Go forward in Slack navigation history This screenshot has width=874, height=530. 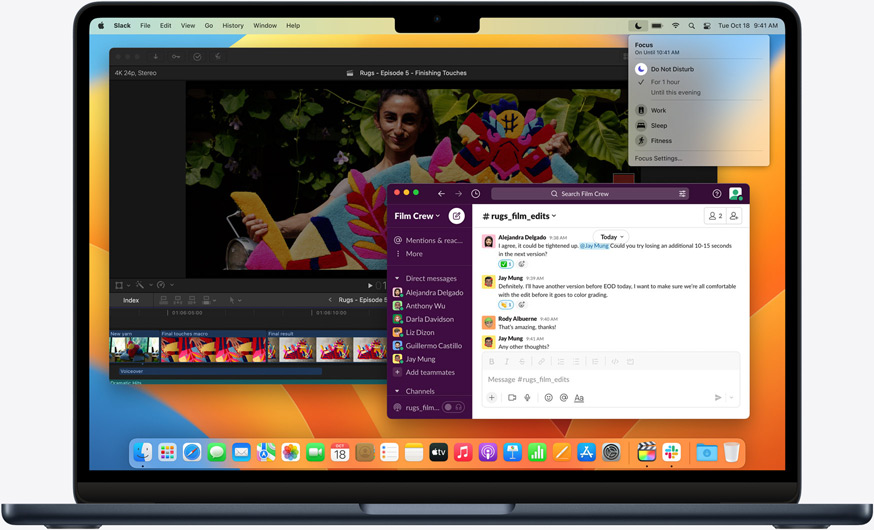(458, 193)
